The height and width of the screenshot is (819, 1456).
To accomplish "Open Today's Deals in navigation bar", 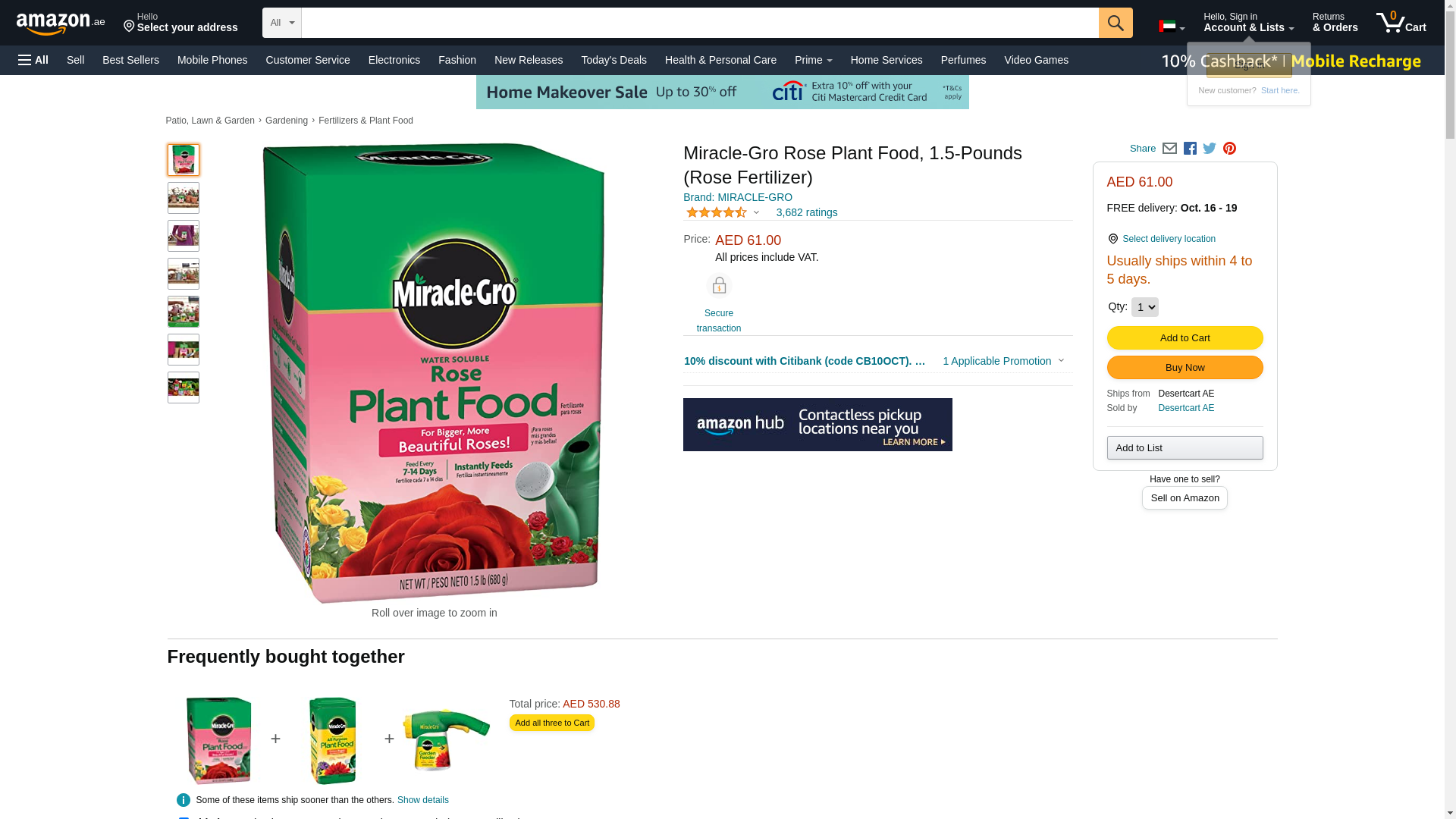I will coord(613,60).
